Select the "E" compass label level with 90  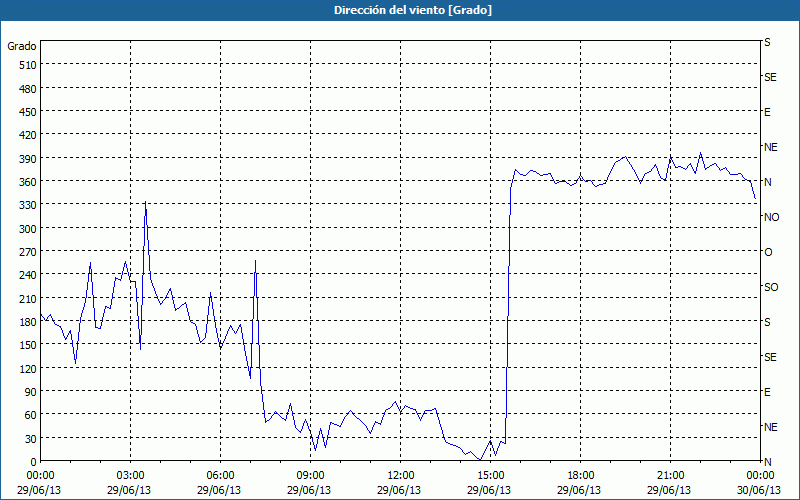767,392
